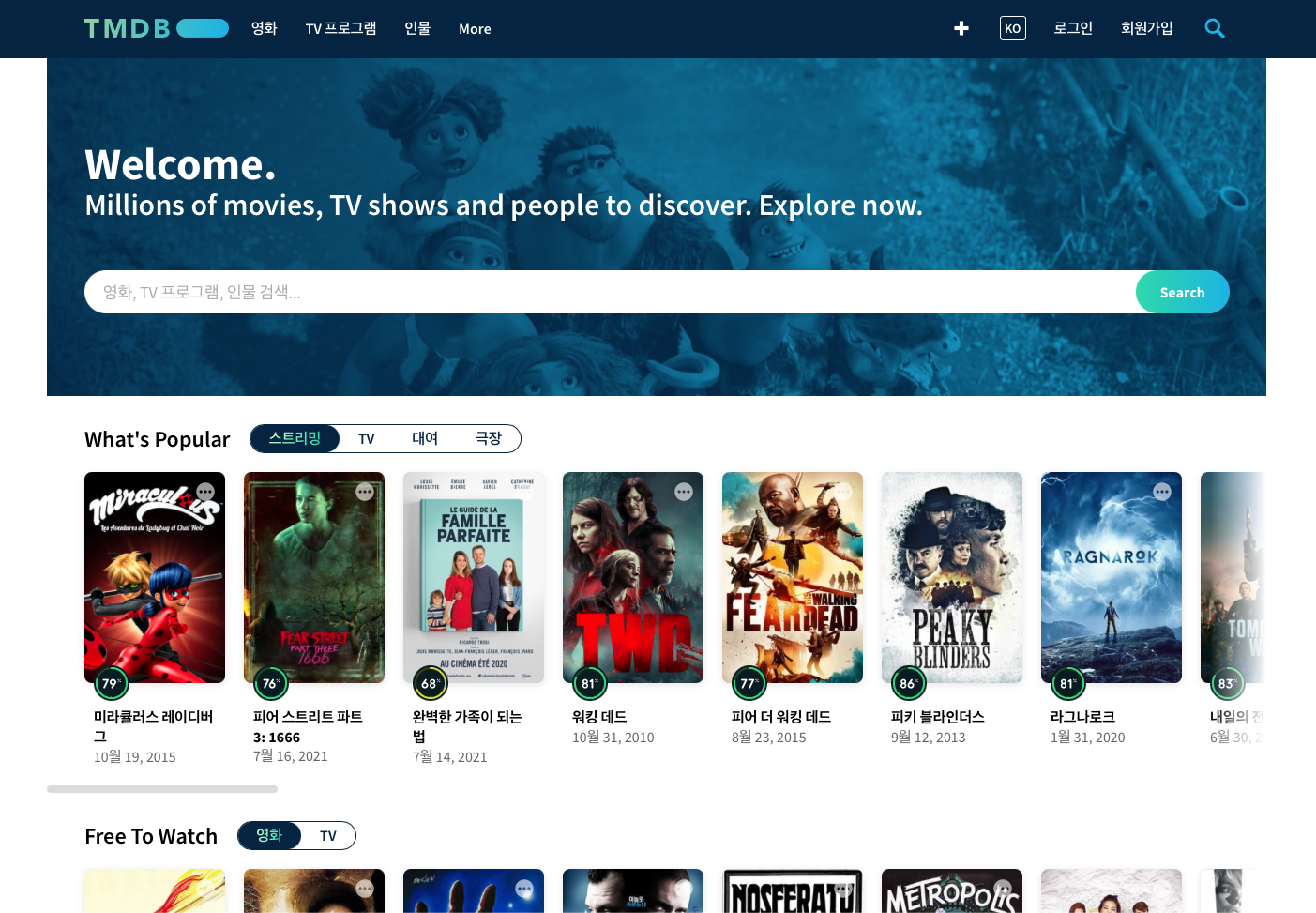Click the 라그나로크 title link

coord(1082,717)
